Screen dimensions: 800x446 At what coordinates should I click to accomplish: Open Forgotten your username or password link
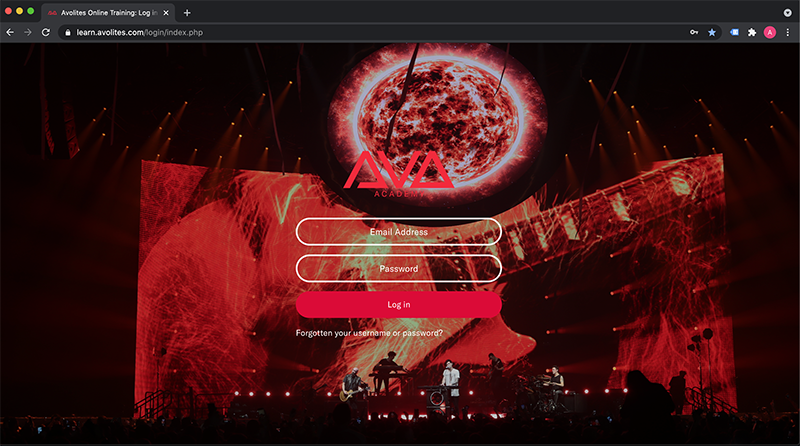click(x=369, y=333)
